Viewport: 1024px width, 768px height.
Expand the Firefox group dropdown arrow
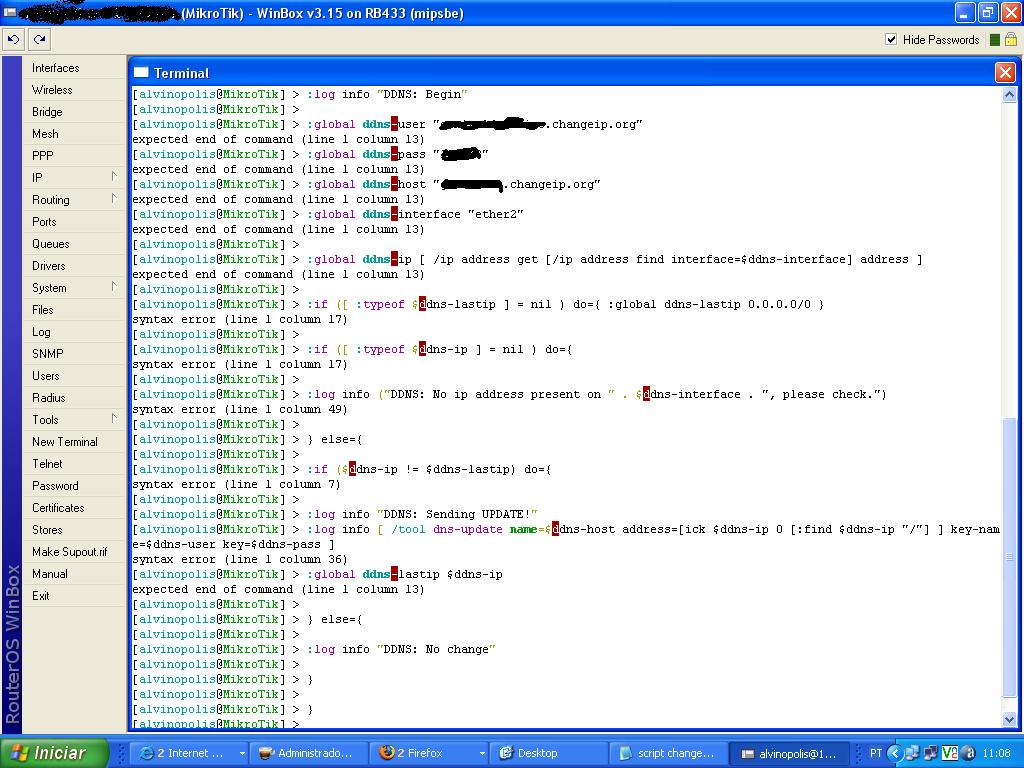482,753
